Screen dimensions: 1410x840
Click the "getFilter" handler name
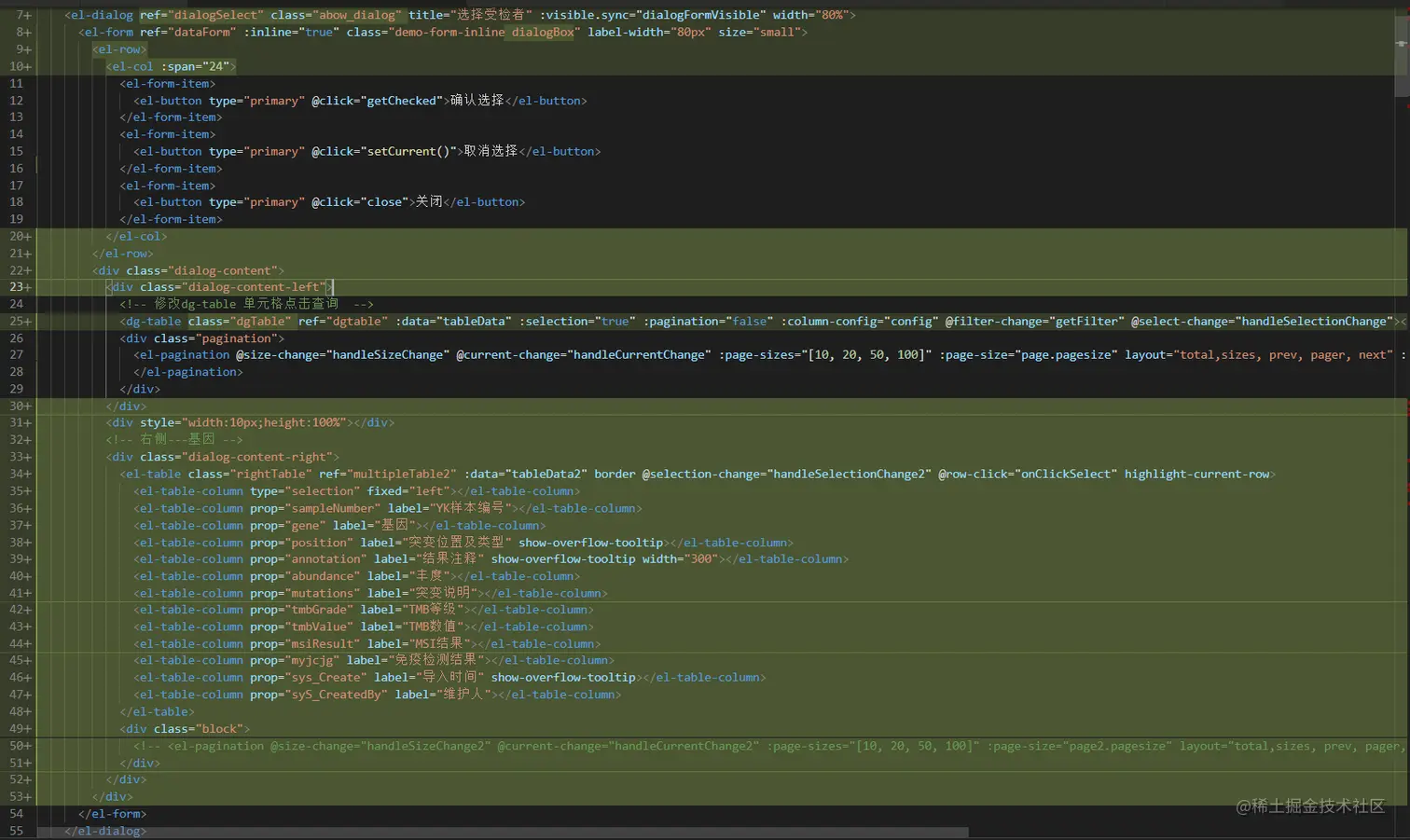pyautogui.click(x=1085, y=322)
